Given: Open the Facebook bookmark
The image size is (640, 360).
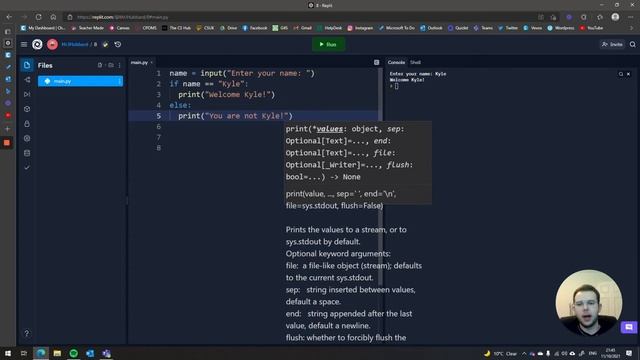Looking at the screenshot, I should point(255,28).
